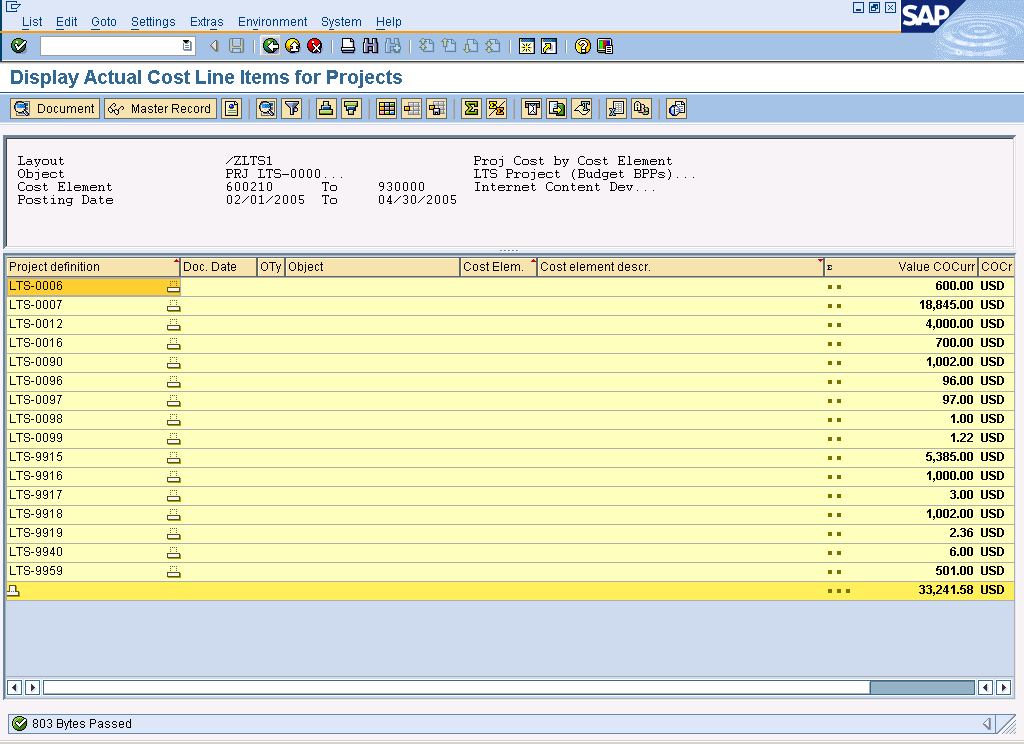Screen dimensions: 1024x744
Task: Click the Save Layout icon
Action: [436, 108]
